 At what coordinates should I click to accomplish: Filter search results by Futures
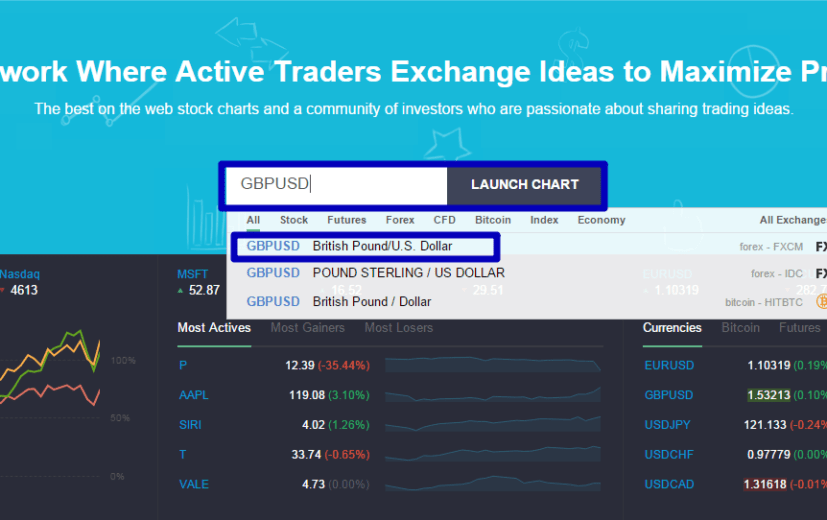[x=347, y=220]
